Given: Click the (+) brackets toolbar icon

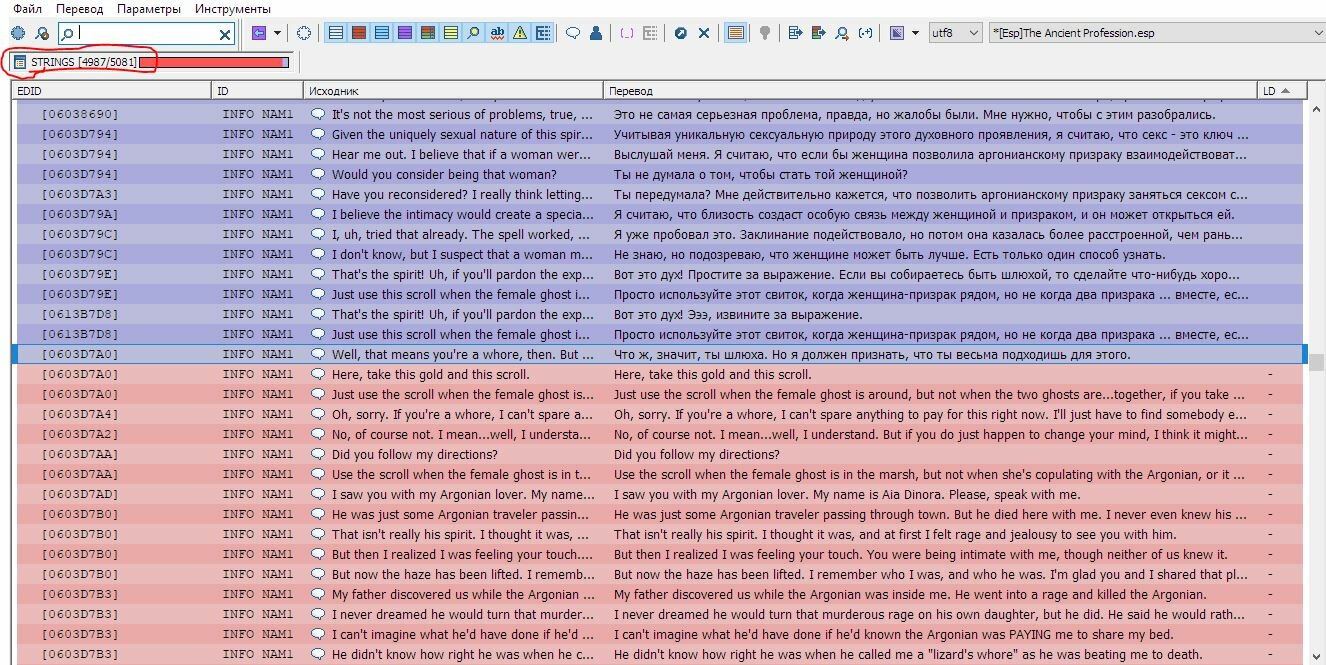Looking at the screenshot, I should 866,33.
